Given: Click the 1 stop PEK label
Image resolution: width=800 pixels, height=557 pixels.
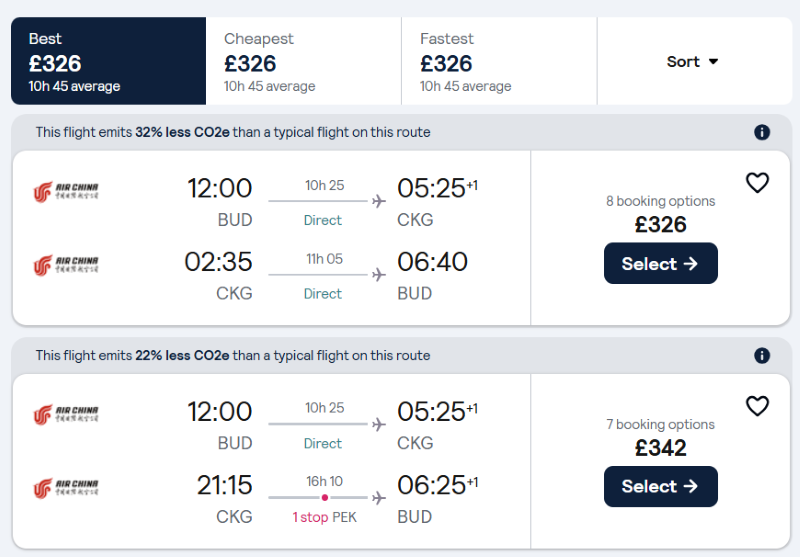Looking at the screenshot, I should pyautogui.click(x=324, y=517).
